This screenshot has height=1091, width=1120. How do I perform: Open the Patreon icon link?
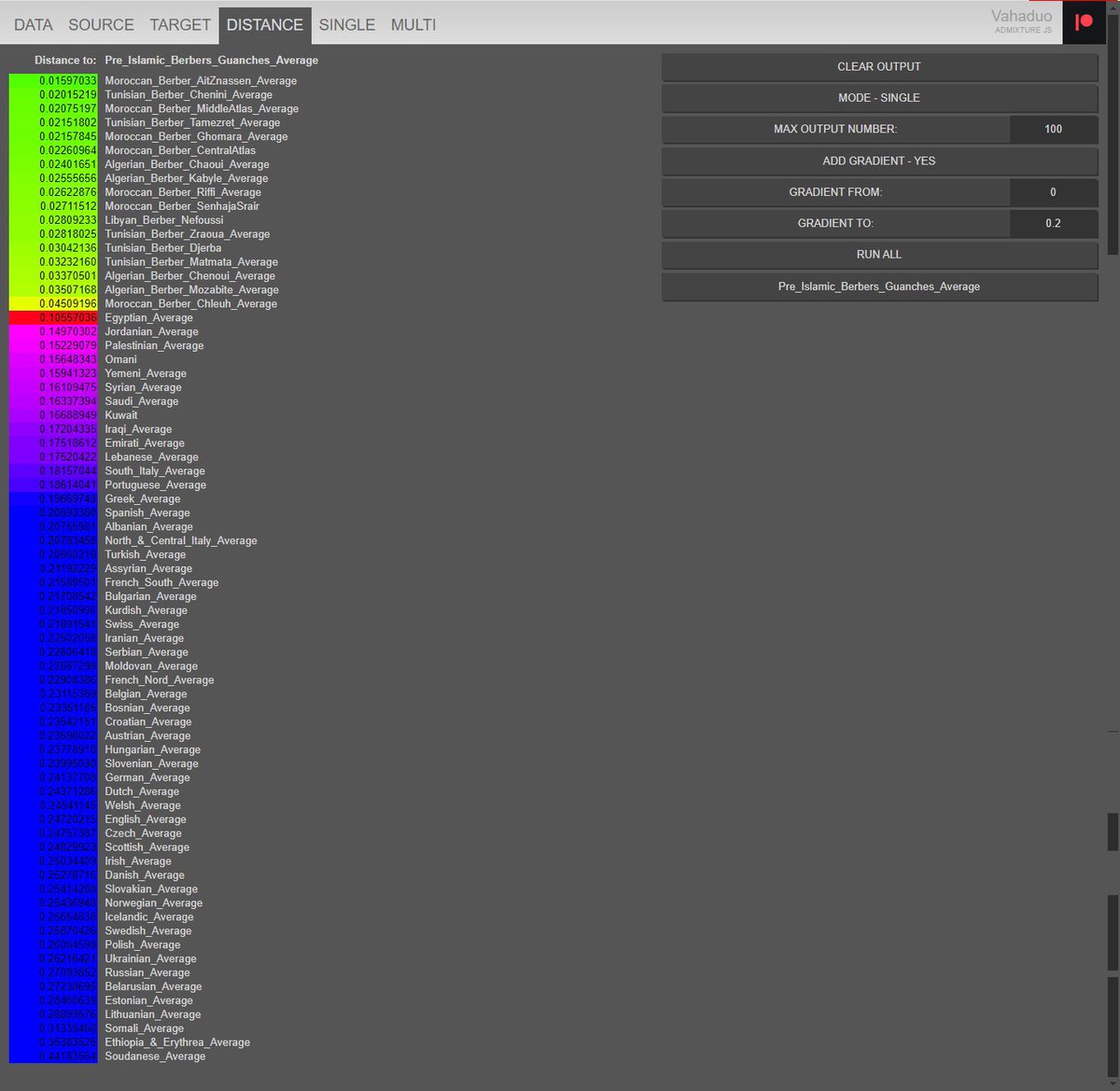click(x=1084, y=22)
